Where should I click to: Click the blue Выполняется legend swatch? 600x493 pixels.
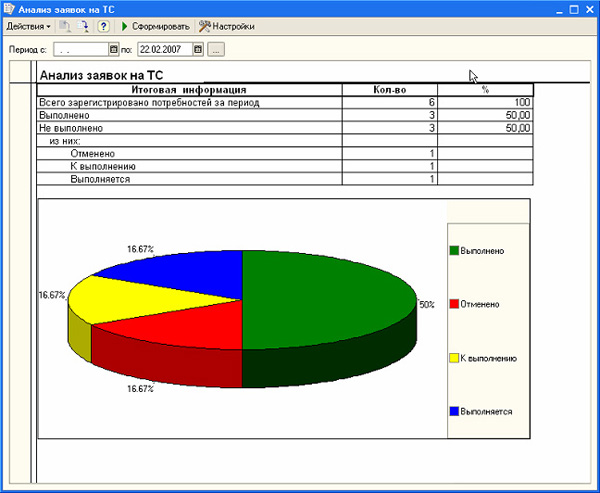(x=454, y=411)
